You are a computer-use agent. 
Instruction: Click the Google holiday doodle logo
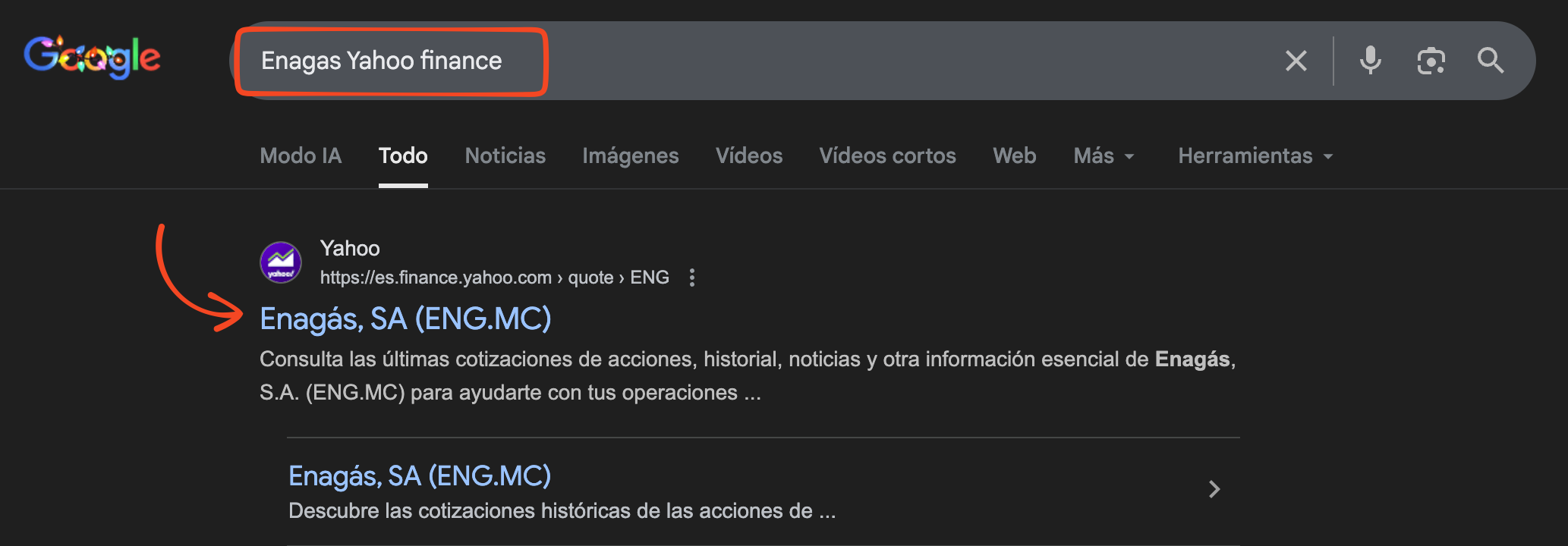point(92,58)
